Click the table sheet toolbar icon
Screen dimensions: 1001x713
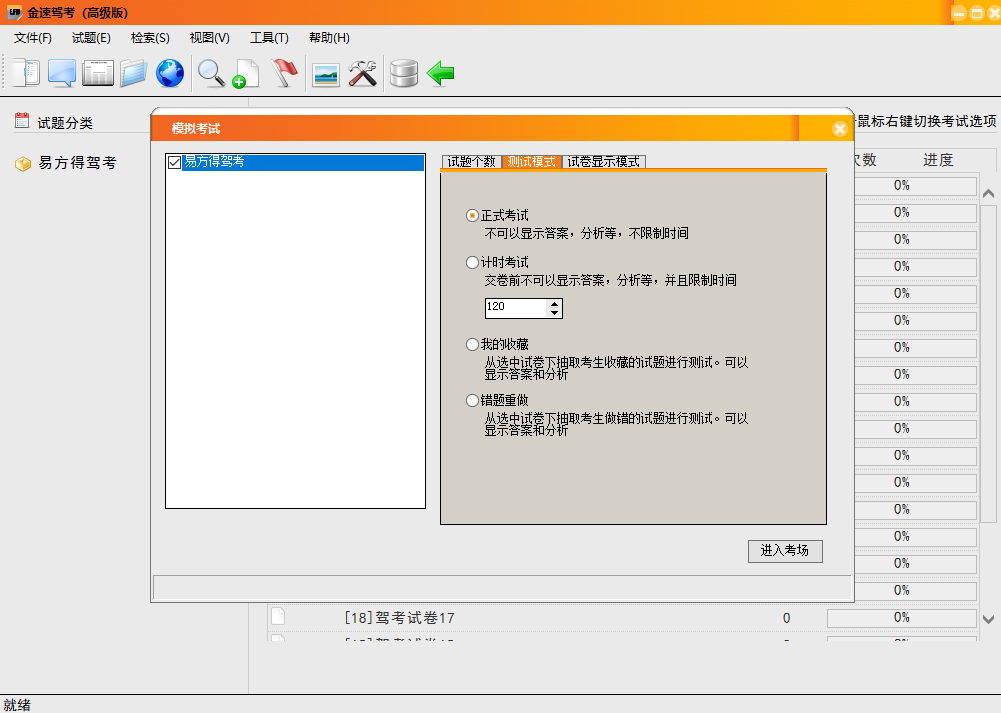(x=98, y=73)
